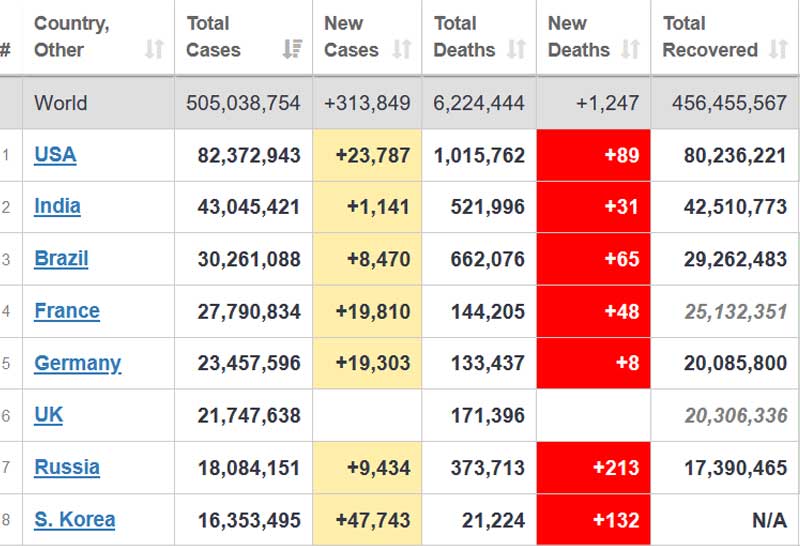Open the Brazil country link
The image size is (800, 546).
(x=61, y=258)
